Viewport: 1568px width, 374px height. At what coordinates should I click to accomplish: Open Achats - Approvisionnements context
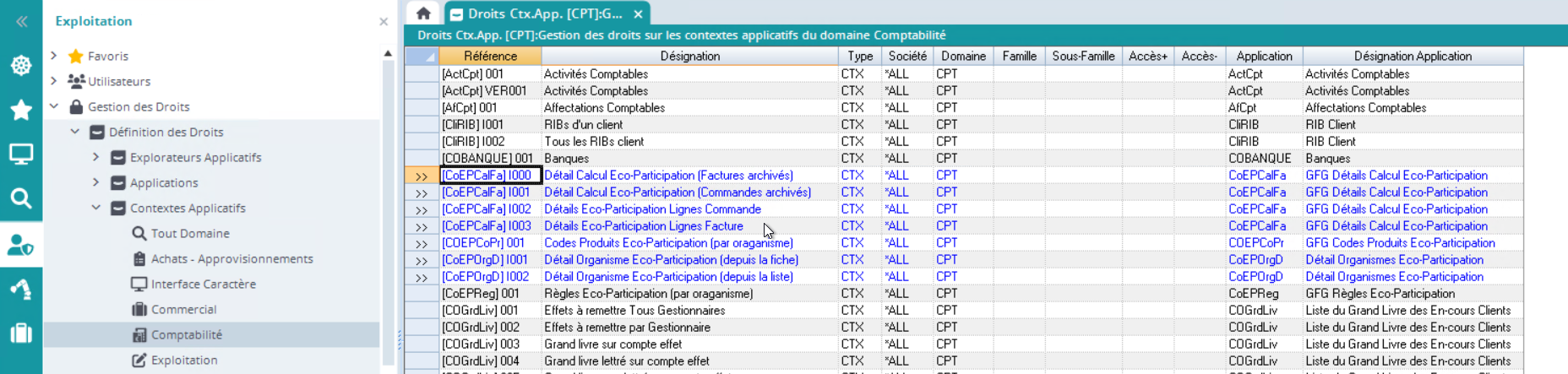[x=232, y=258]
